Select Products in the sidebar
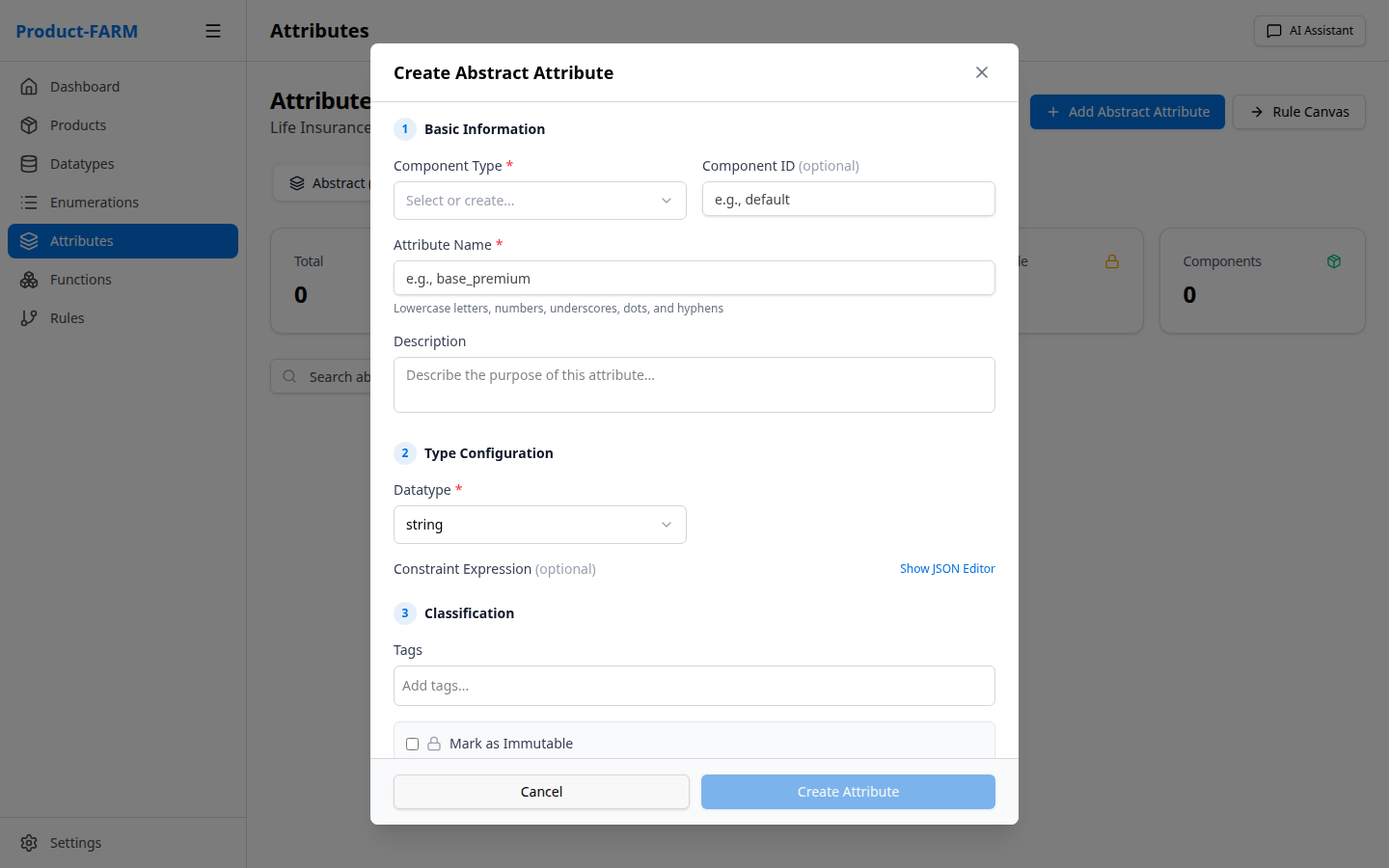 pyautogui.click(x=77, y=124)
